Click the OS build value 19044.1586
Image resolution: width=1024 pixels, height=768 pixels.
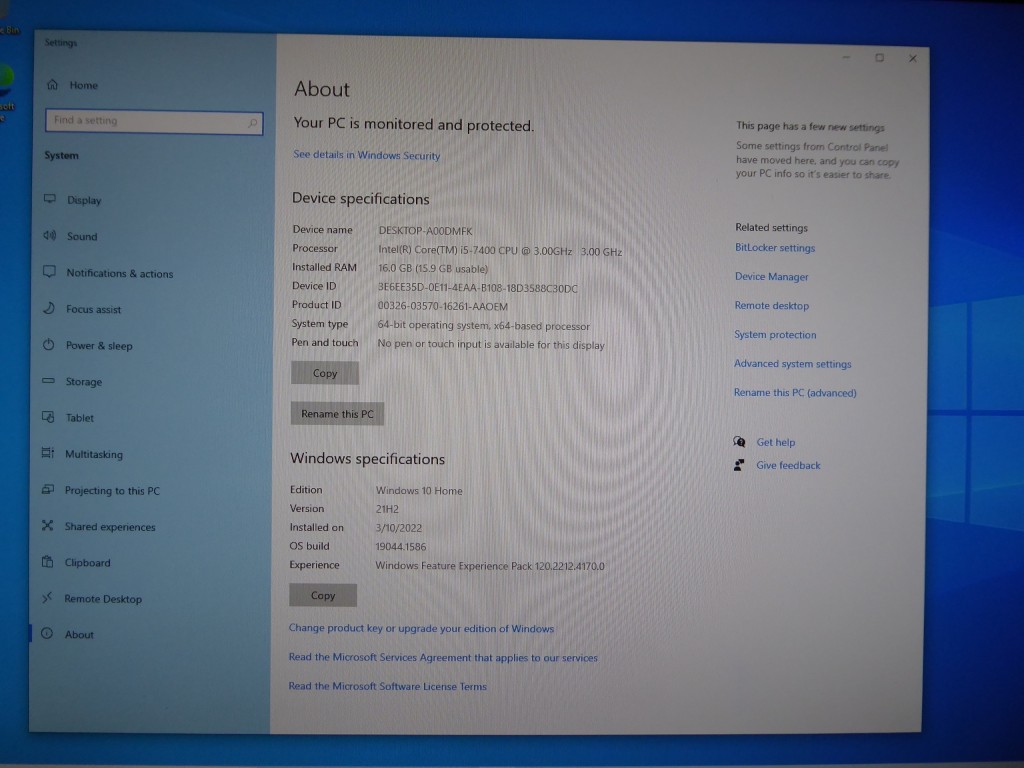tap(400, 547)
